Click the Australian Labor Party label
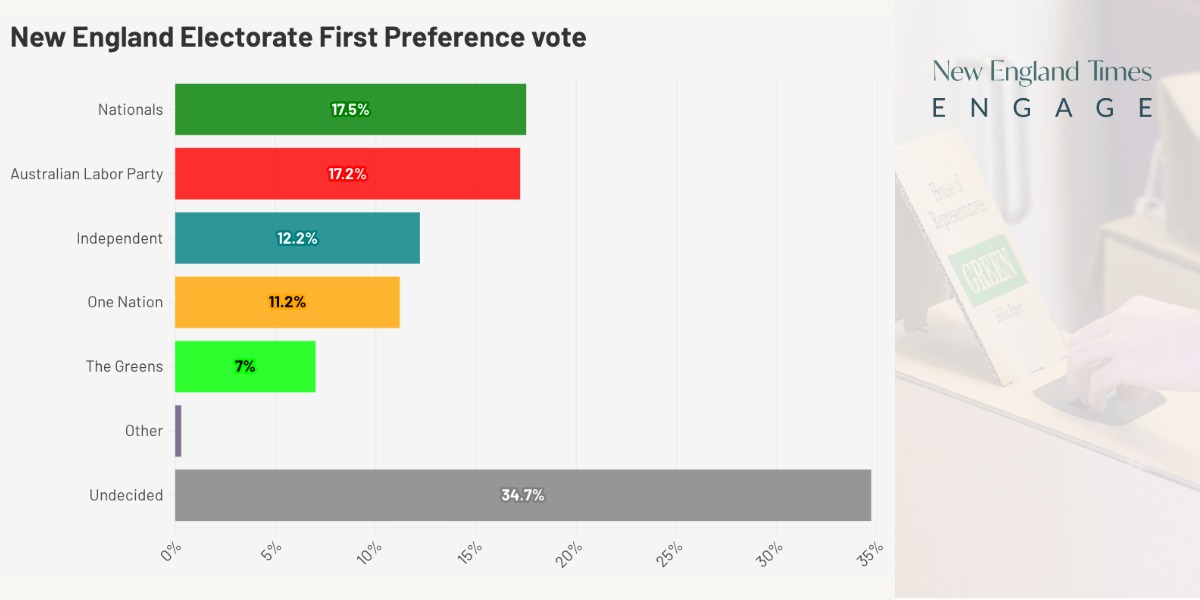The image size is (1200, 600). click(x=87, y=174)
